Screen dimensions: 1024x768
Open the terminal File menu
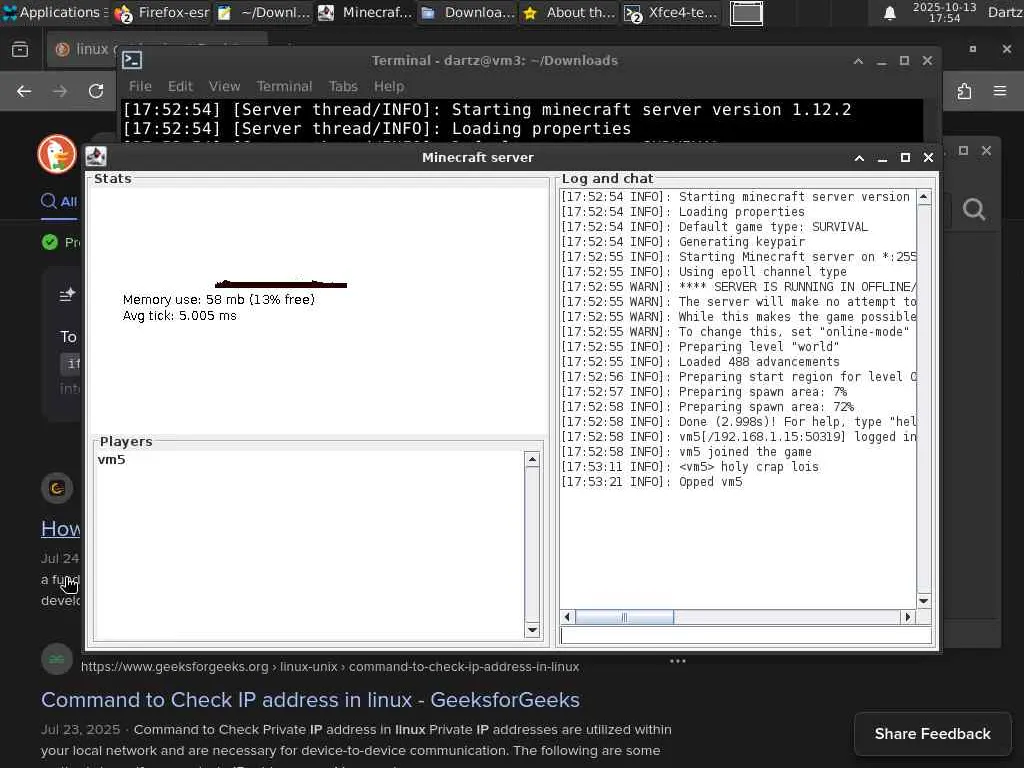(x=140, y=86)
